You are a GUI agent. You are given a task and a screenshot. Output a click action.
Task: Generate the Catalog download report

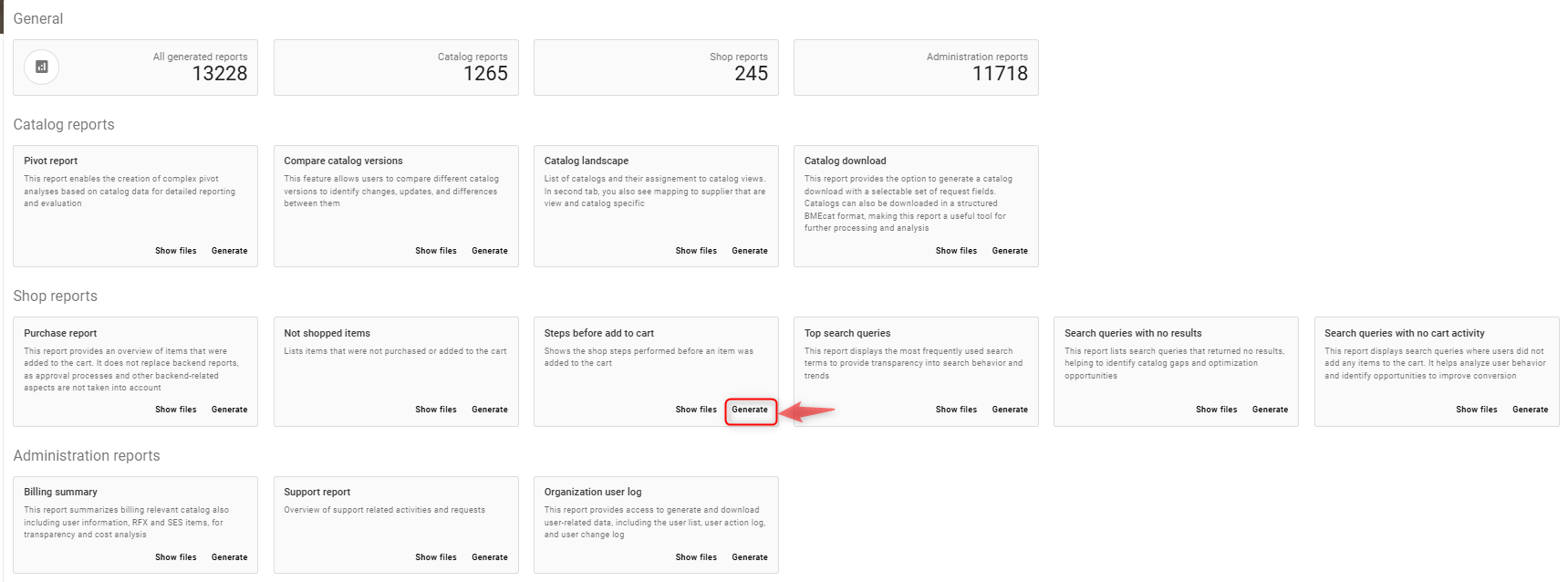(x=1010, y=251)
